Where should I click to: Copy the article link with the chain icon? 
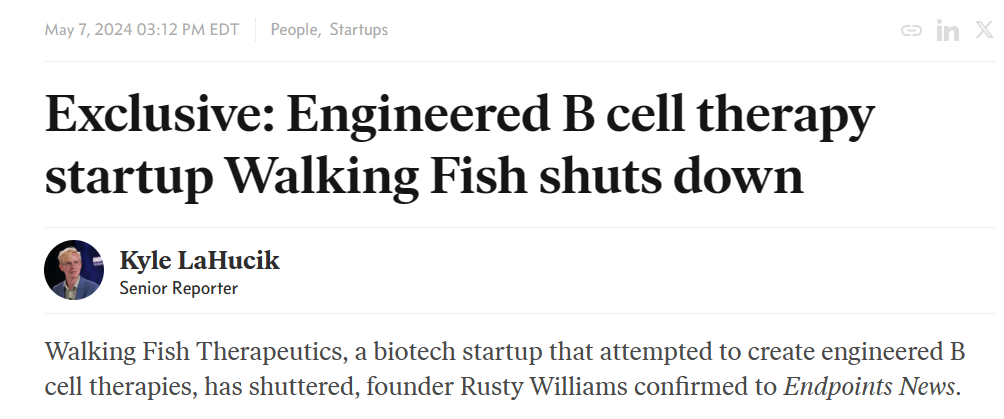click(911, 30)
